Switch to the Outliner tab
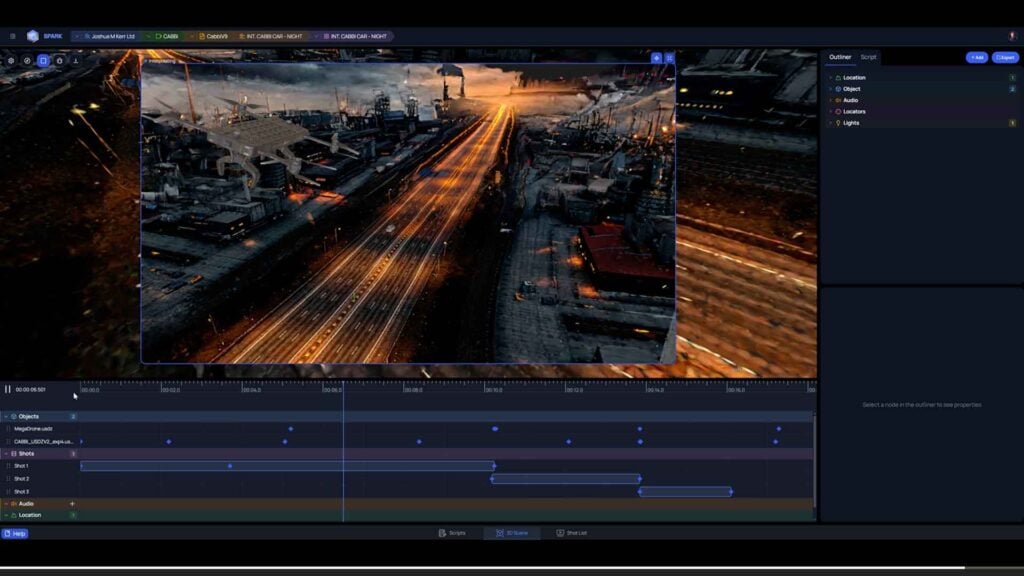1024x576 pixels. [840, 57]
